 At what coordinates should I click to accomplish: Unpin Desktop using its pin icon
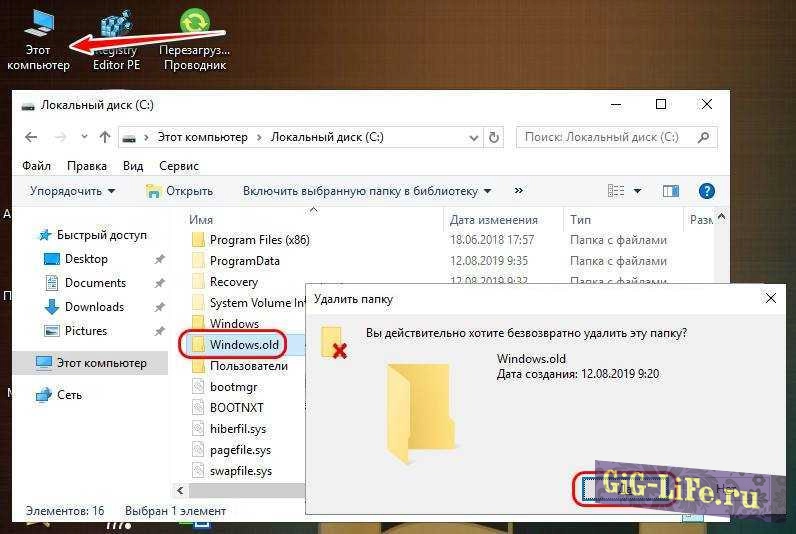[x=159, y=259]
